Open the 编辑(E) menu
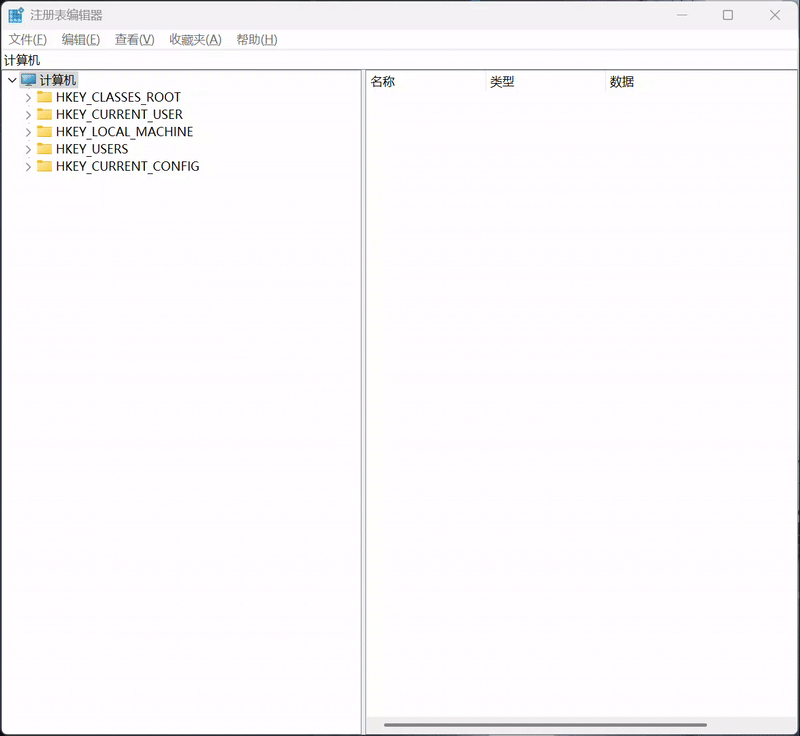800x736 pixels. pyautogui.click(x=81, y=39)
